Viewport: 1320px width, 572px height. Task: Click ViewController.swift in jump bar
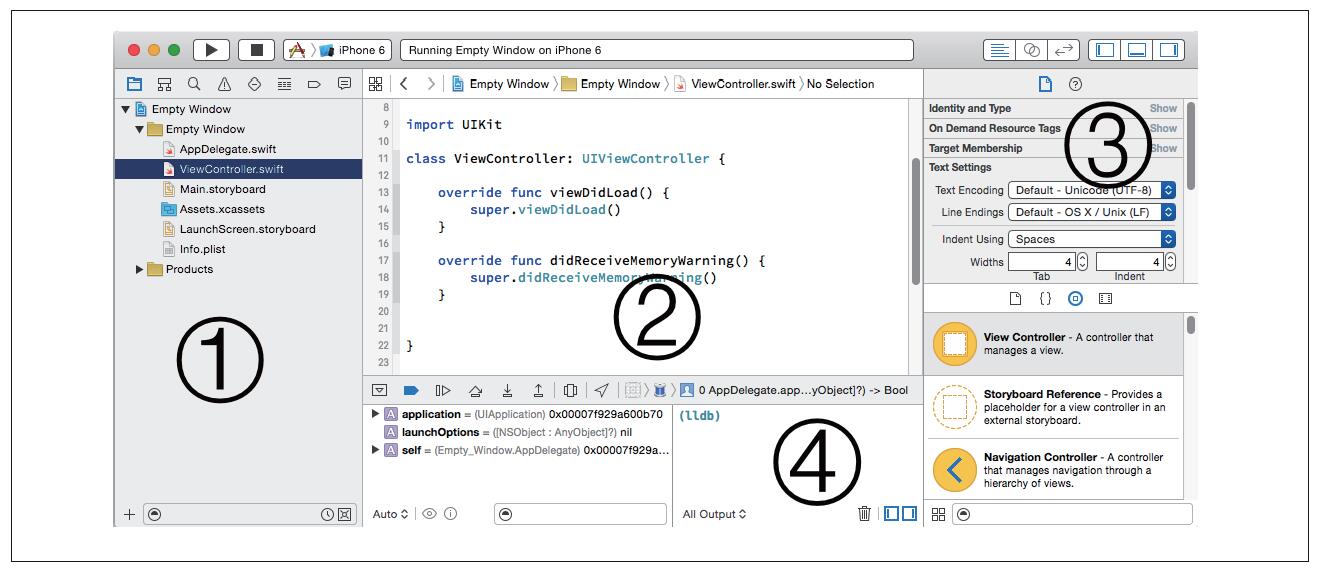pyautogui.click(x=734, y=84)
